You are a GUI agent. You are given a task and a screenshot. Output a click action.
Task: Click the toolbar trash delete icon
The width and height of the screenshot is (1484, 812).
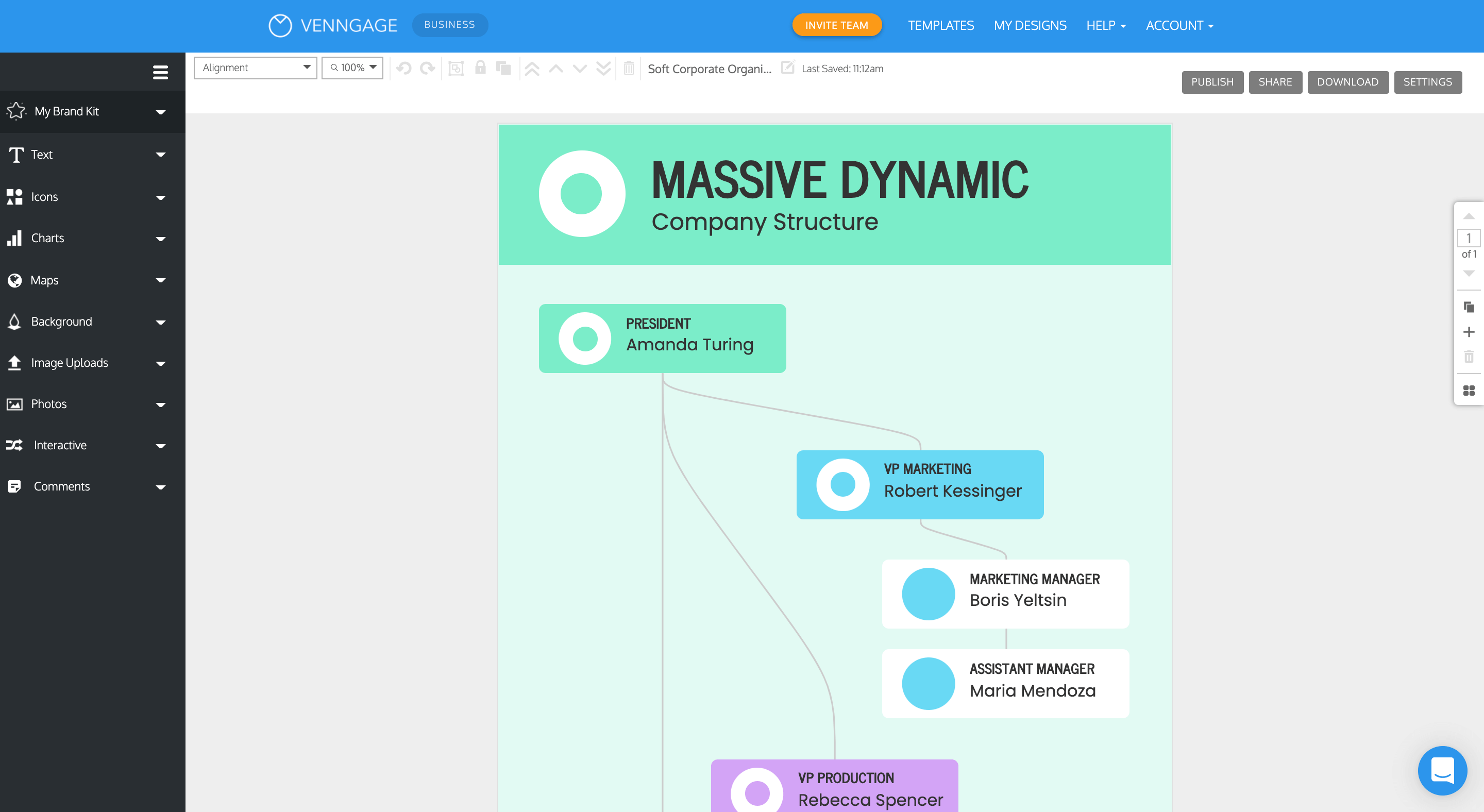[629, 69]
